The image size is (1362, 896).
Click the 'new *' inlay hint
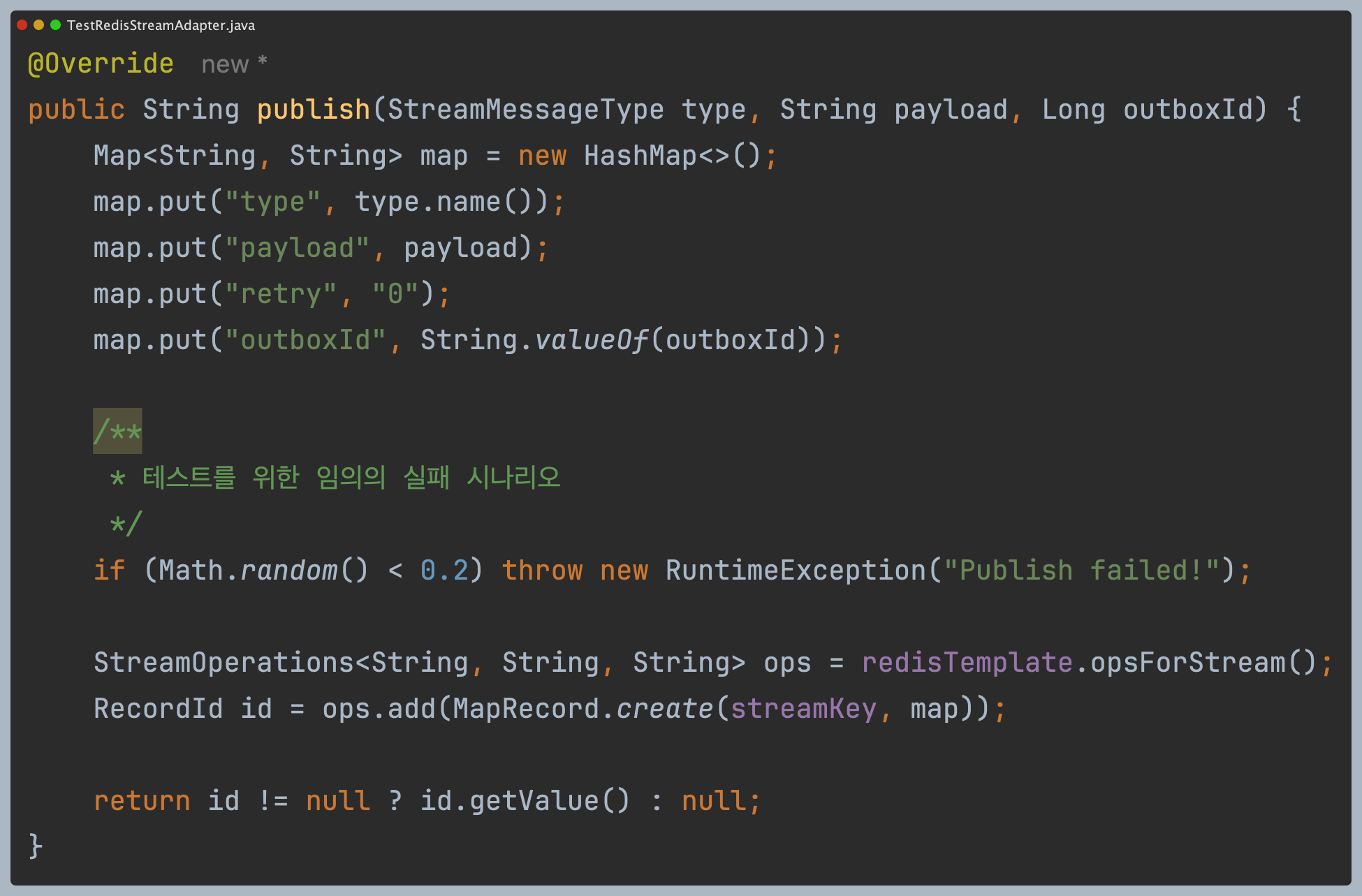click(234, 64)
